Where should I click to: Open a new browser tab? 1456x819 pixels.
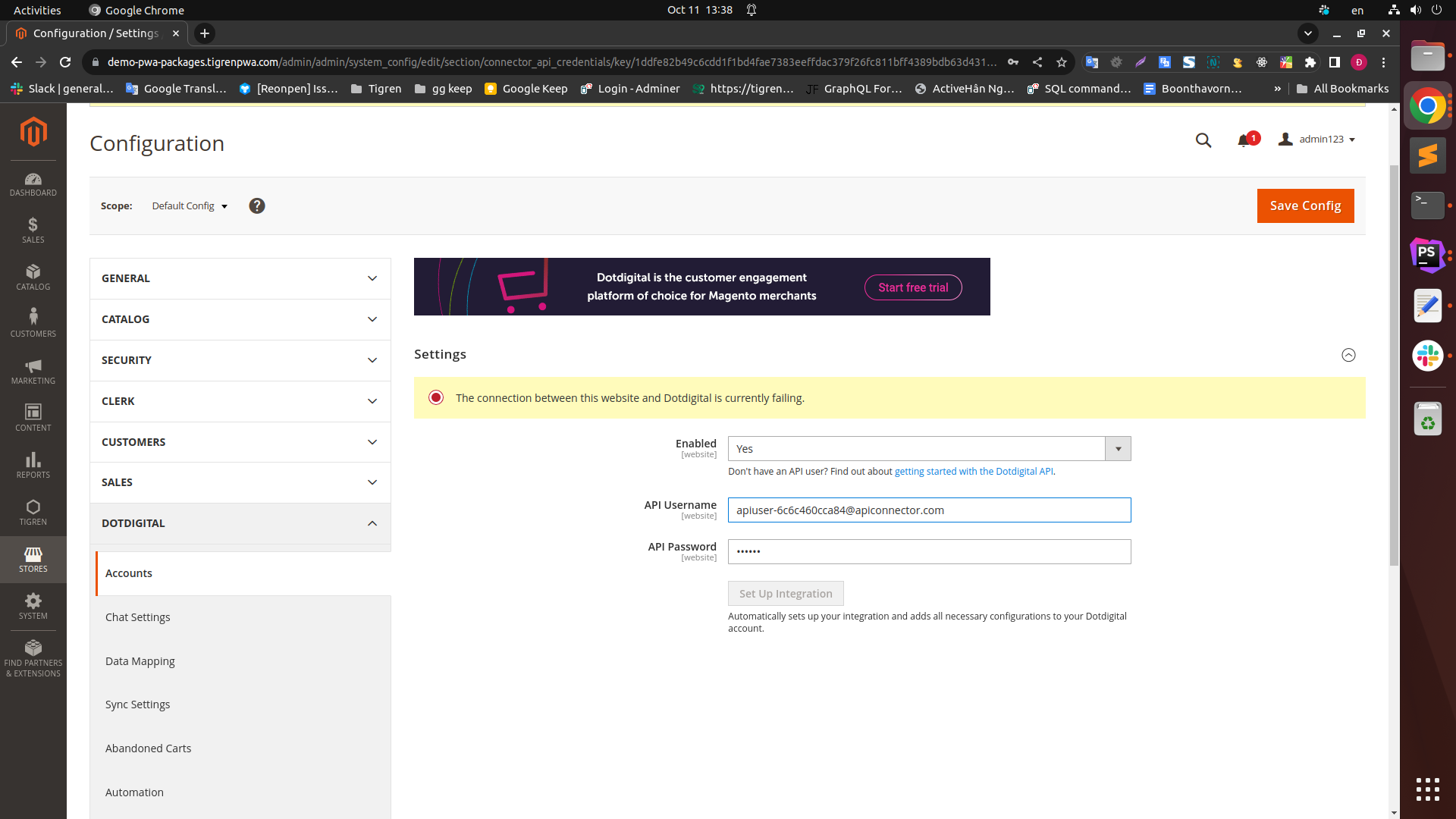205,33
